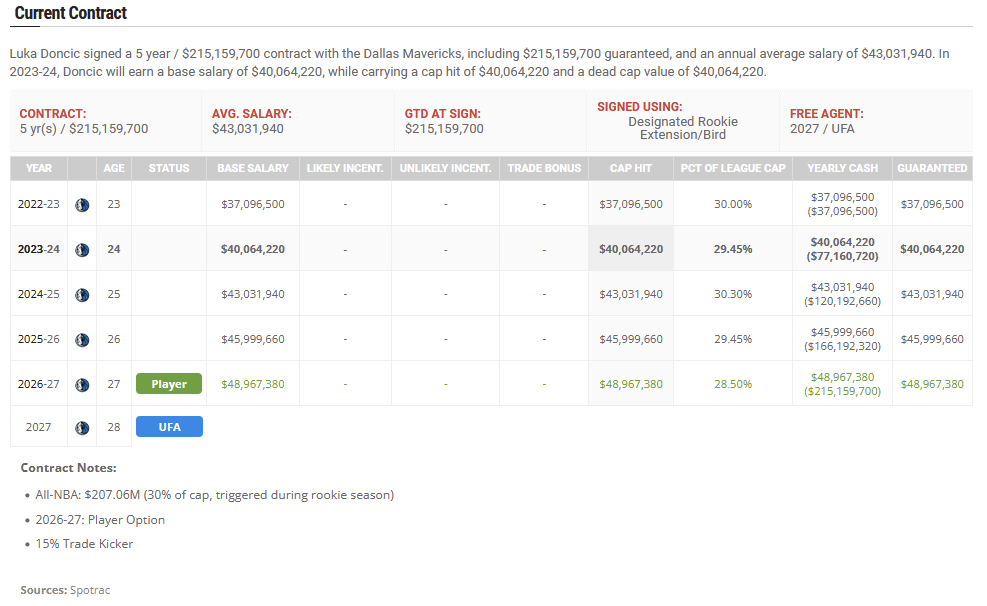Image resolution: width=987 pixels, height=606 pixels.
Task: Click the bold 29.45% league cap cell
Action: point(733,249)
